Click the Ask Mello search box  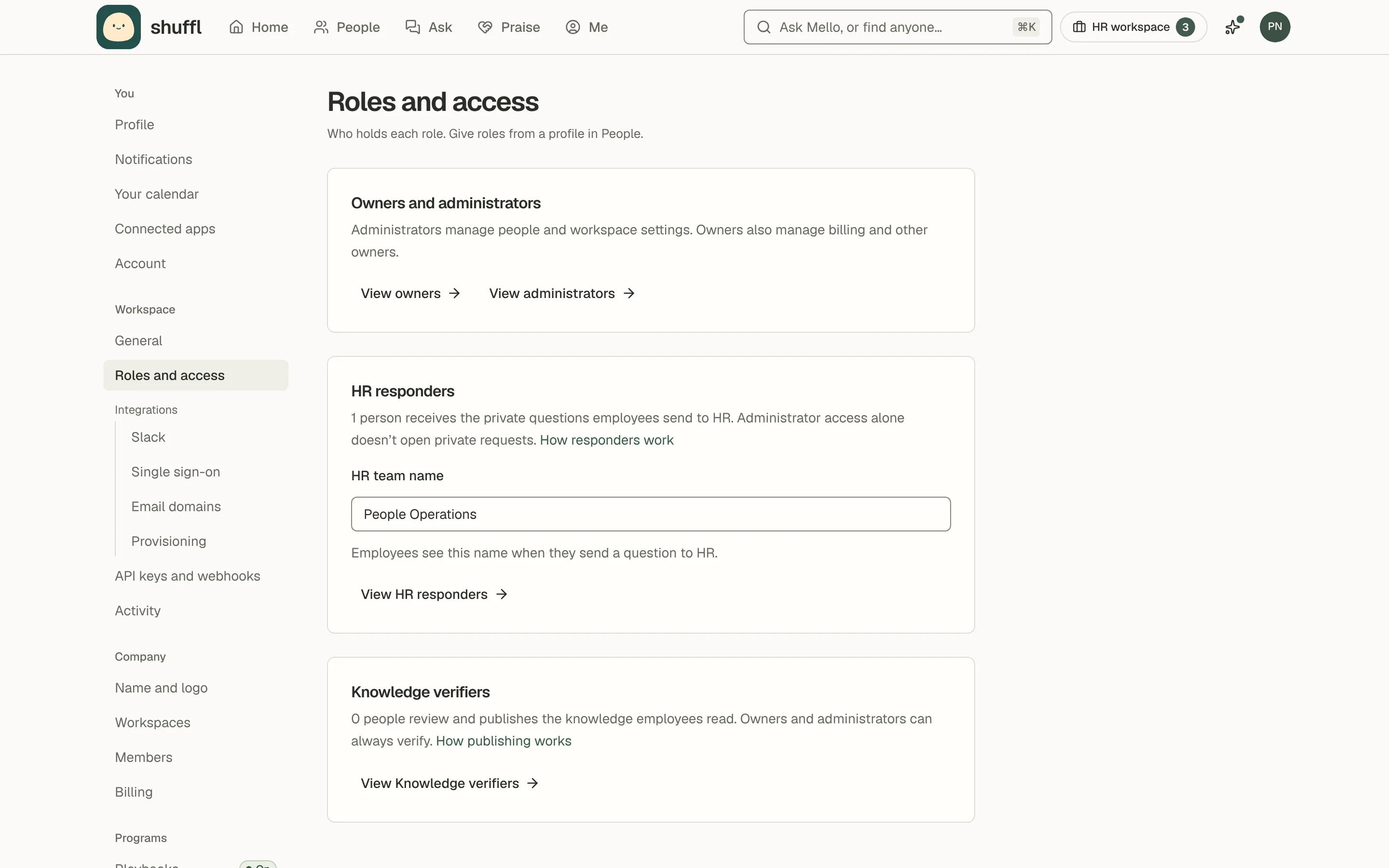tap(898, 27)
